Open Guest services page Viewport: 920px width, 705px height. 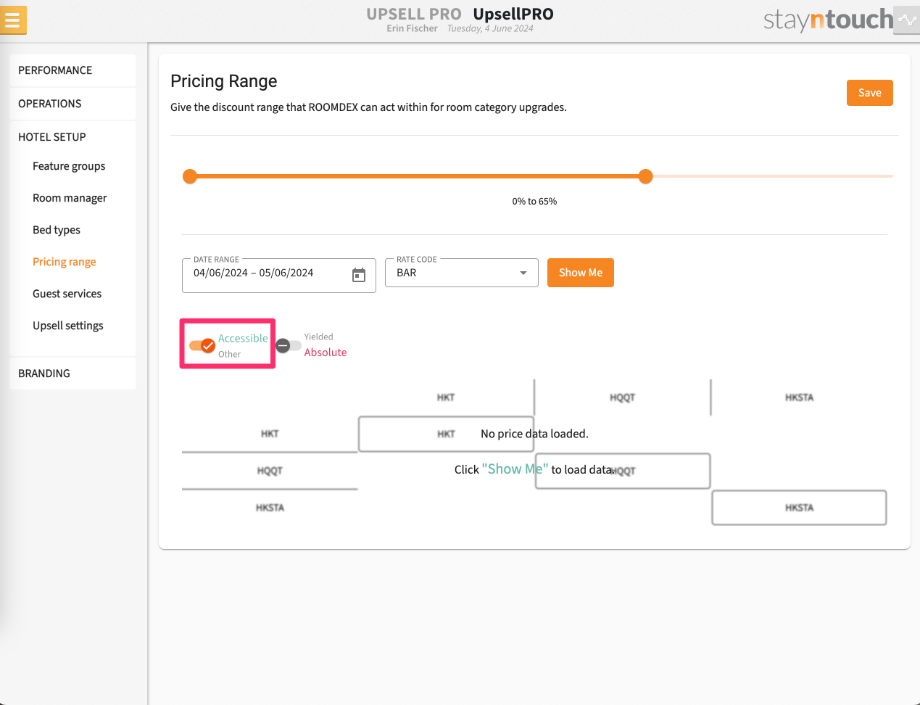pyautogui.click(x=67, y=294)
